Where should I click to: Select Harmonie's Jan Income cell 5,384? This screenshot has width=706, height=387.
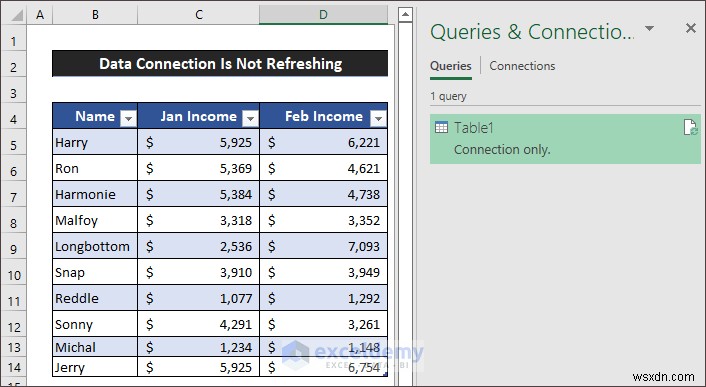click(199, 194)
